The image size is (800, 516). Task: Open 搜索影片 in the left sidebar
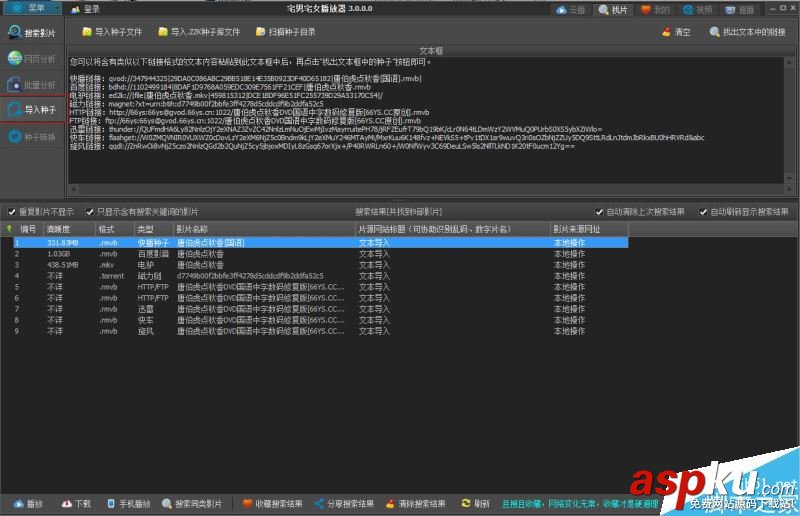click(x=32, y=33)
